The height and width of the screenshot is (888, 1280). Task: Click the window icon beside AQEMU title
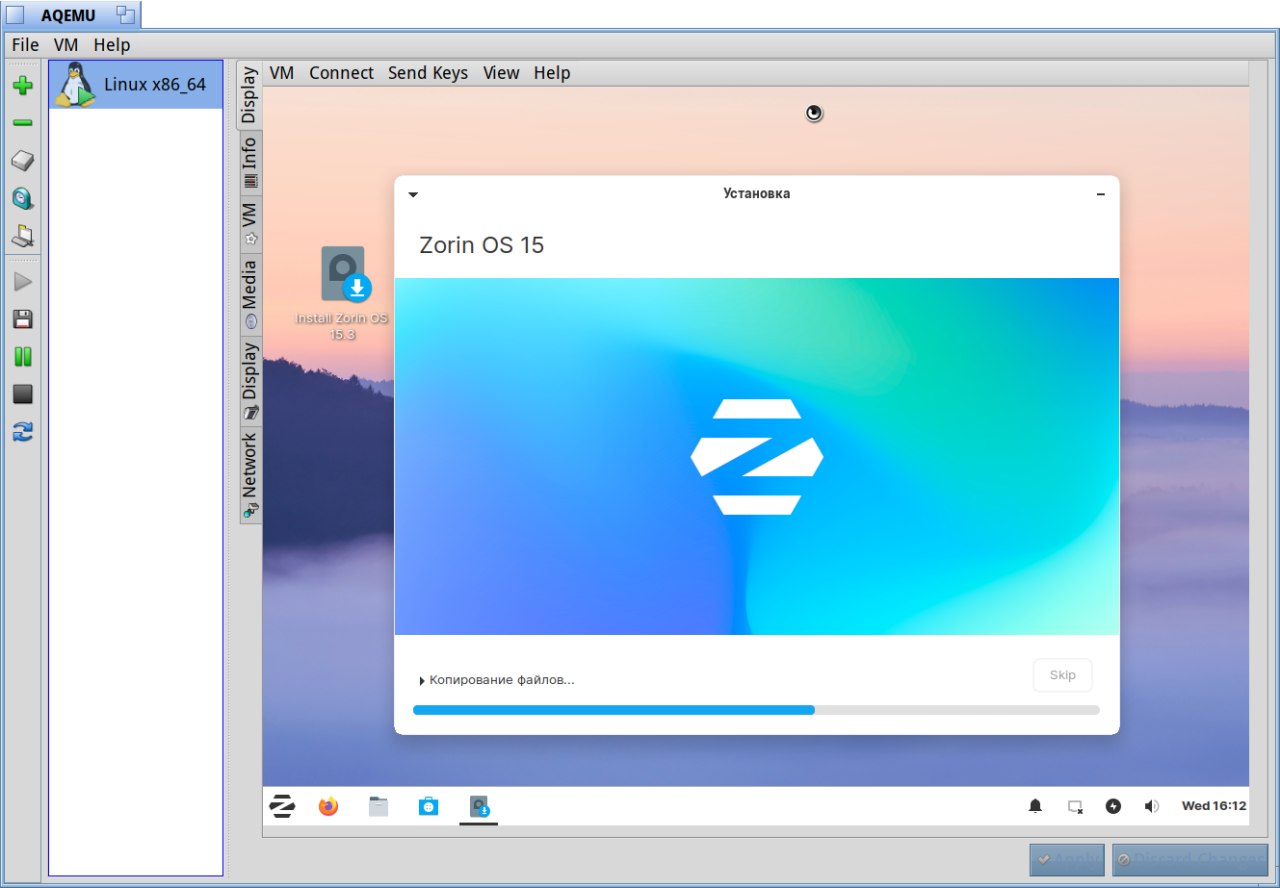pos(125,15)
